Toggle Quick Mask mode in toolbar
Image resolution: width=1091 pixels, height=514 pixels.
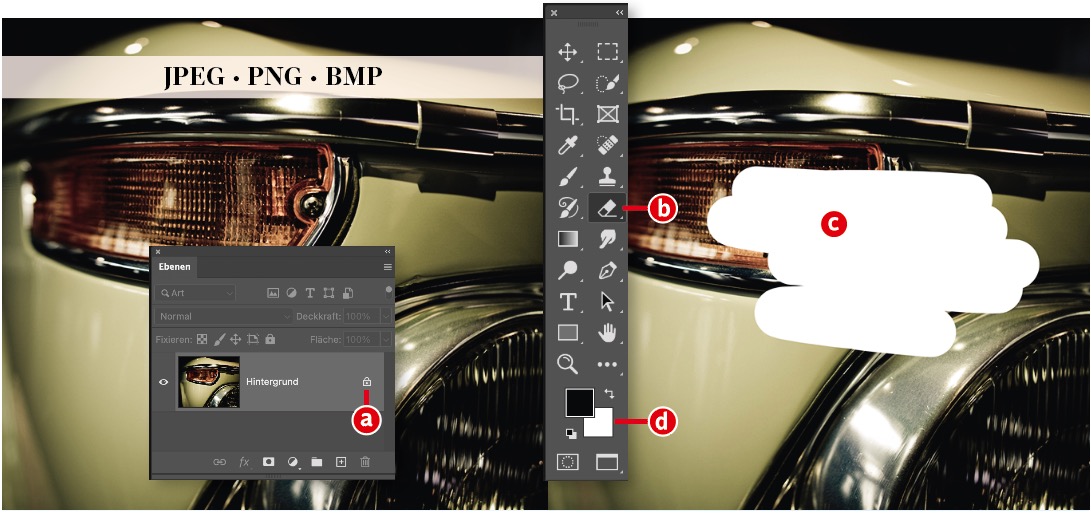[x=568, y=462]
